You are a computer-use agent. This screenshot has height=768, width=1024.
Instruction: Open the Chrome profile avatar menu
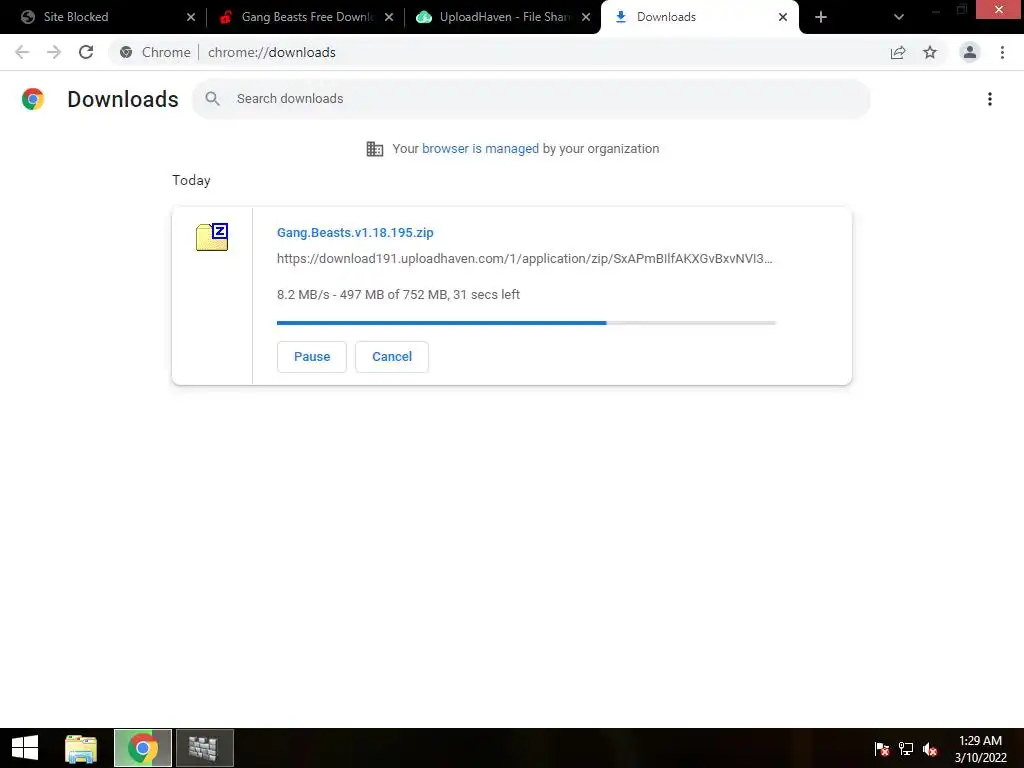pos(970,52)
